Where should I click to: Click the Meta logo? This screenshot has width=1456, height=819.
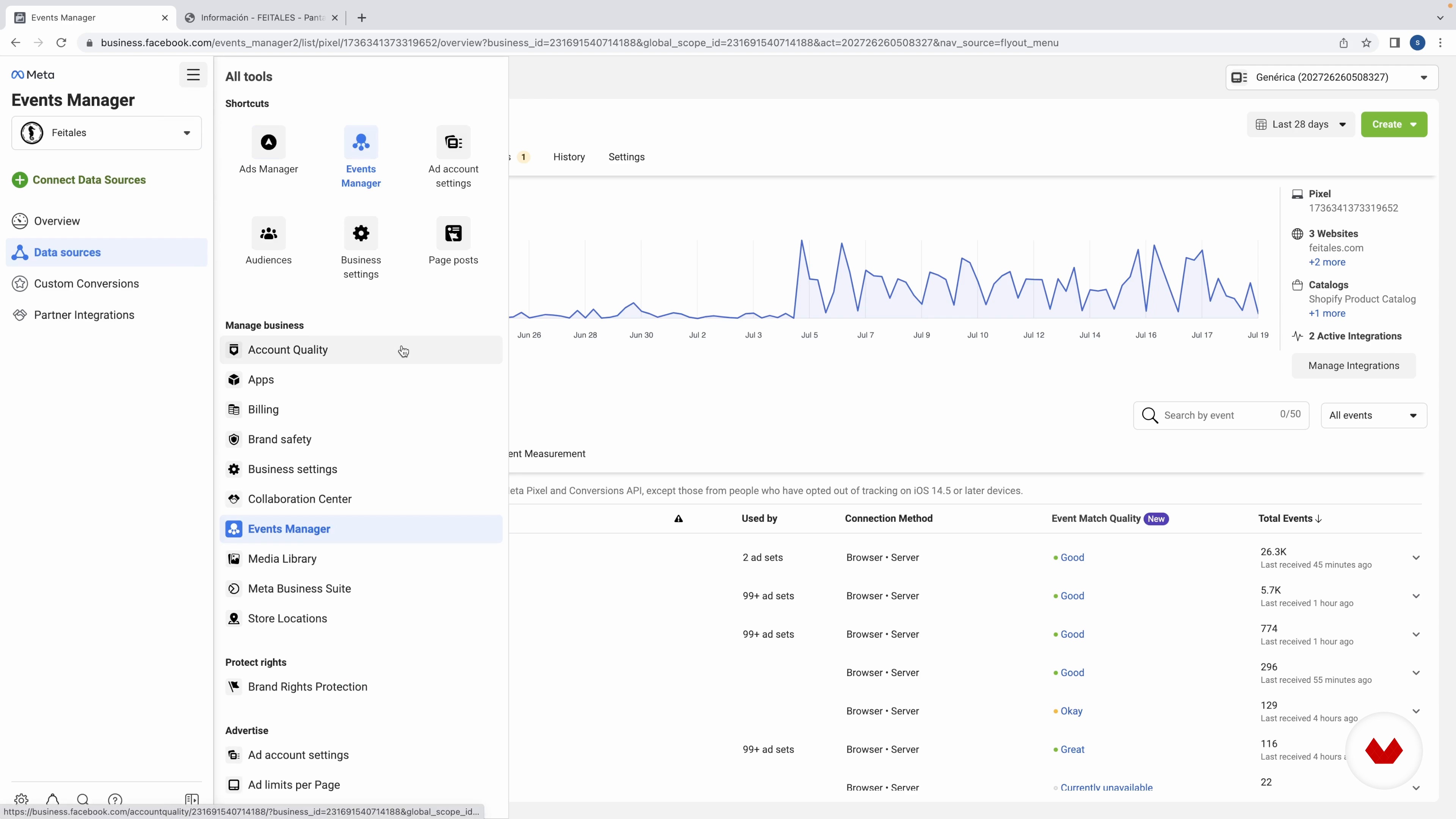click(33, 75)
